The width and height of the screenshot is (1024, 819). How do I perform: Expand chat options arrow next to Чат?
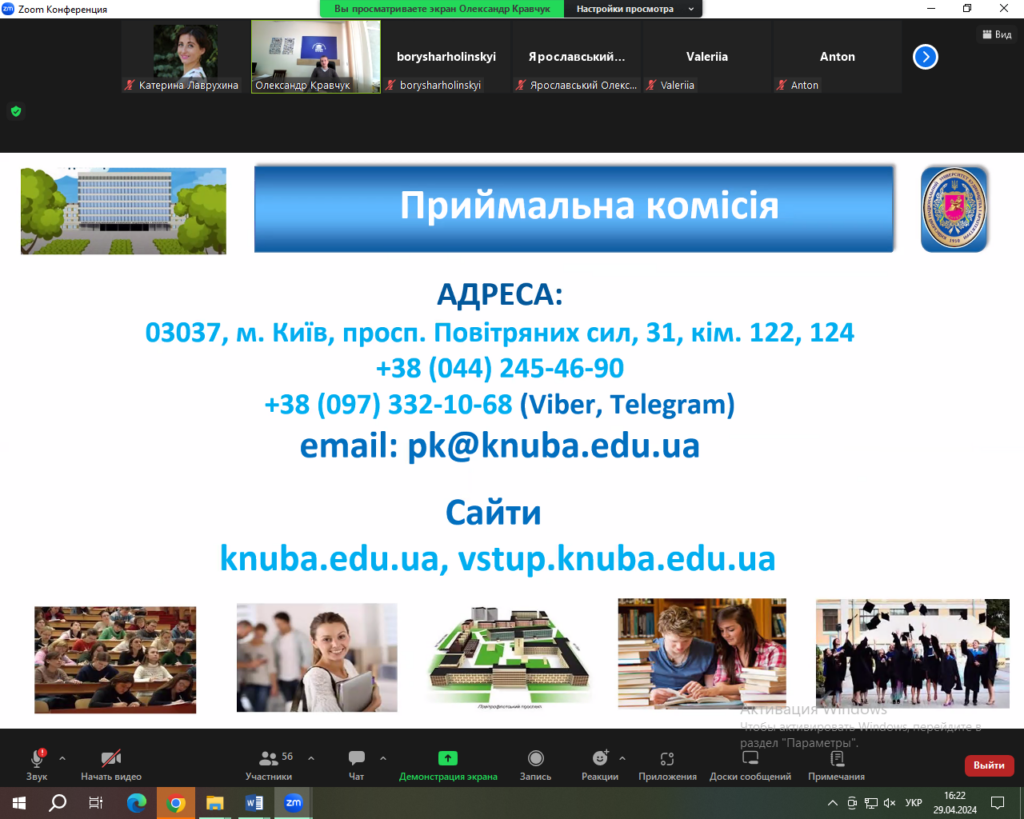coord(383,758)
